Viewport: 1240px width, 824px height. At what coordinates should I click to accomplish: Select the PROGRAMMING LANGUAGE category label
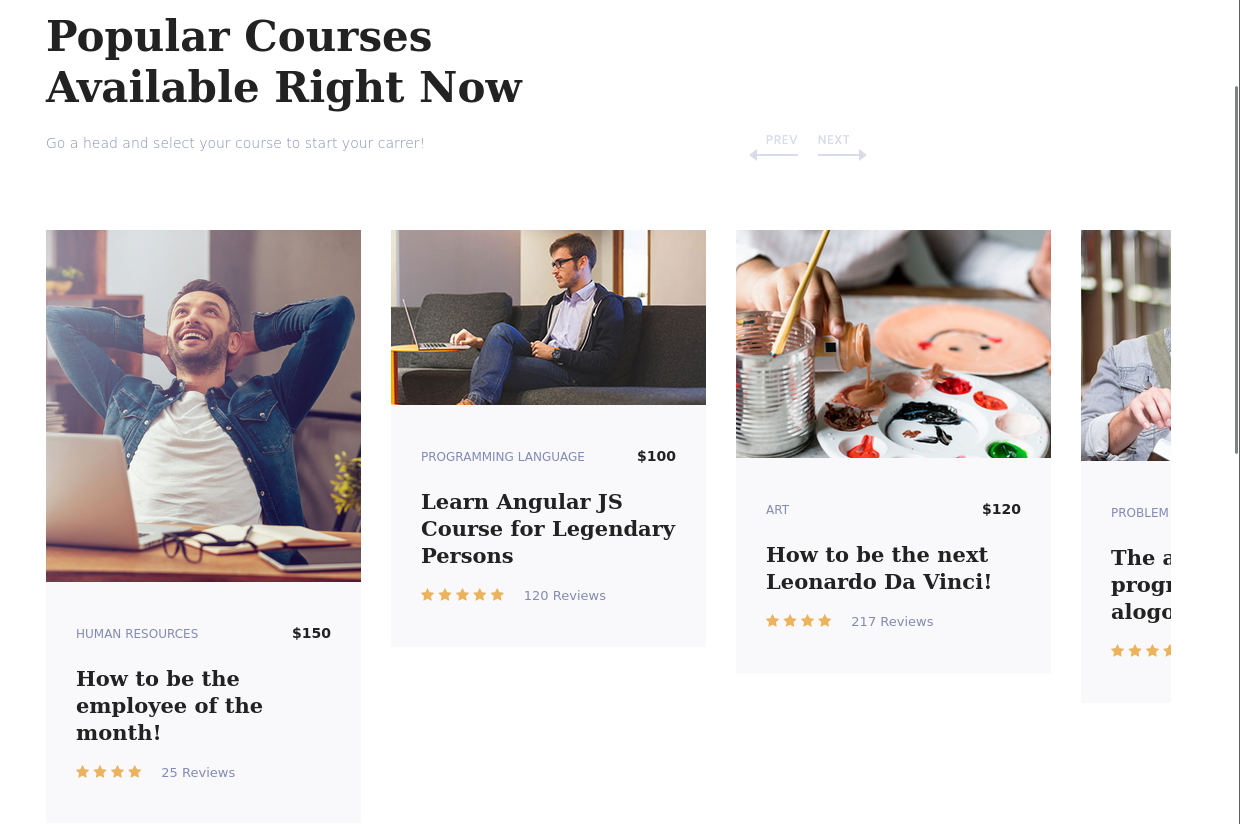pos(503,457)
